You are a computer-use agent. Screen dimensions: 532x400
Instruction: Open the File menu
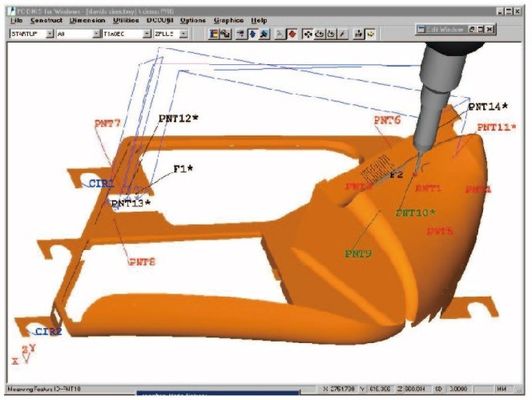click(16, 21)
